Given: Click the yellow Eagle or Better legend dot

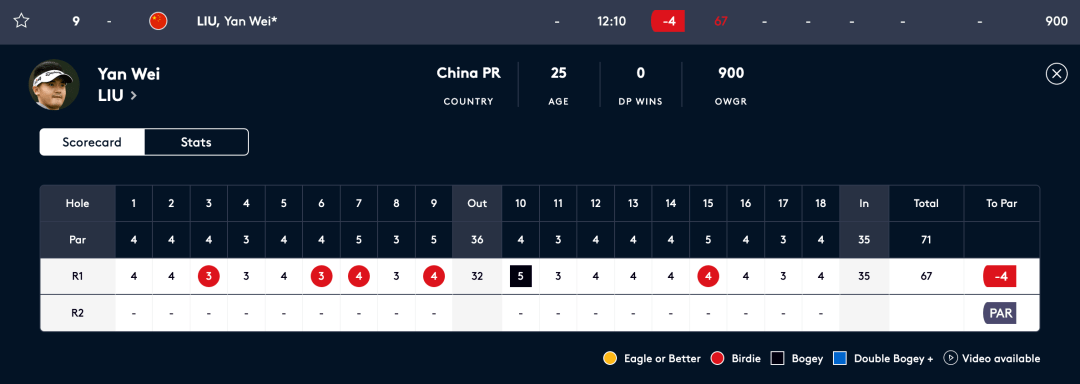Looking at the screenshot, I should [610, 358].
